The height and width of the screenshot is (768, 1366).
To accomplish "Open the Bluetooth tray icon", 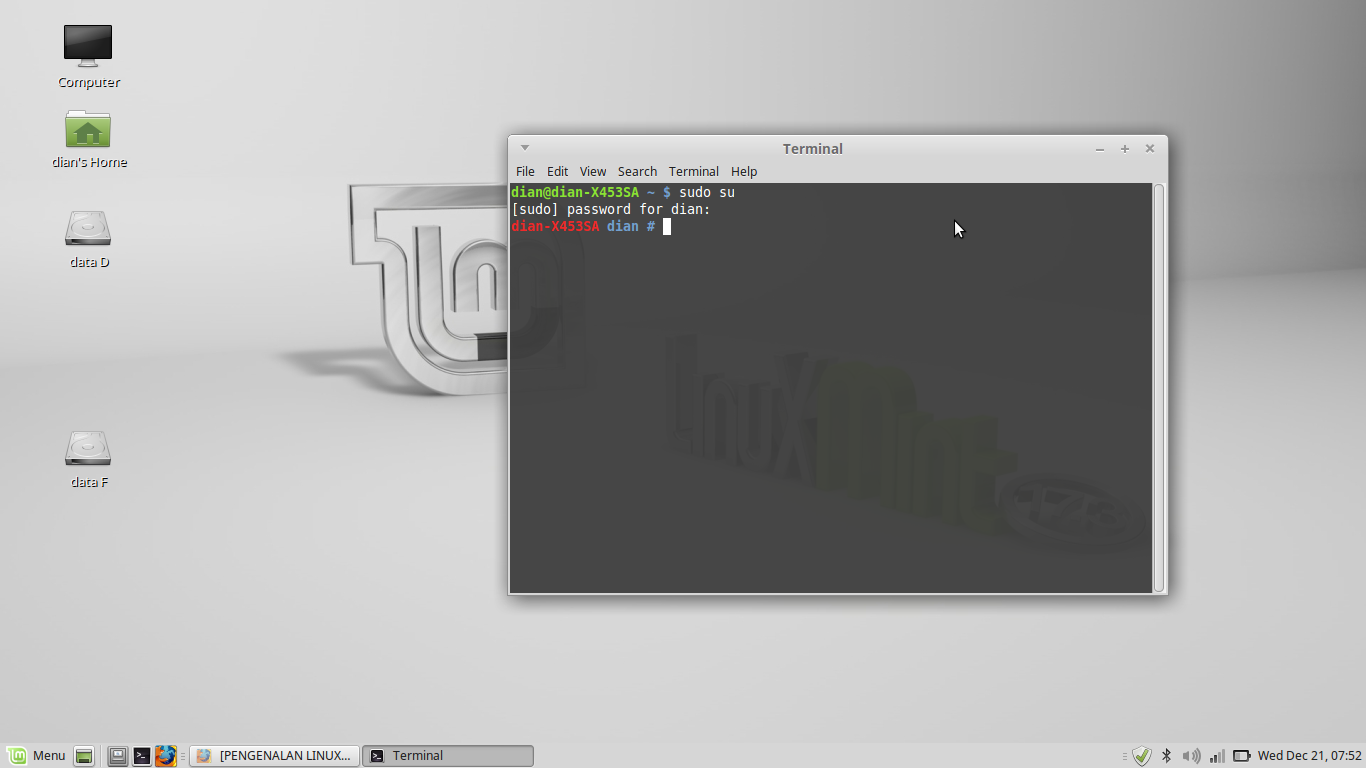I will coord(1166,756).
